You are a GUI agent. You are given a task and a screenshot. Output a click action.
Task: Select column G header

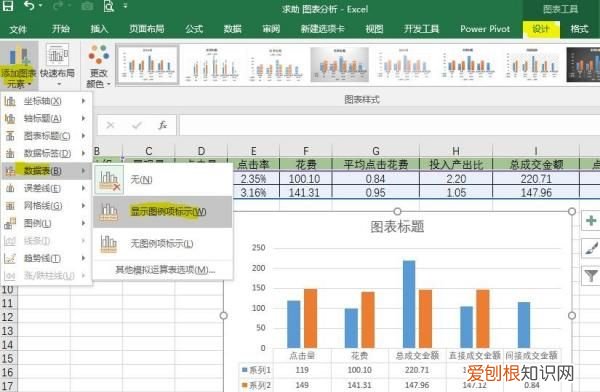(376, 151)
